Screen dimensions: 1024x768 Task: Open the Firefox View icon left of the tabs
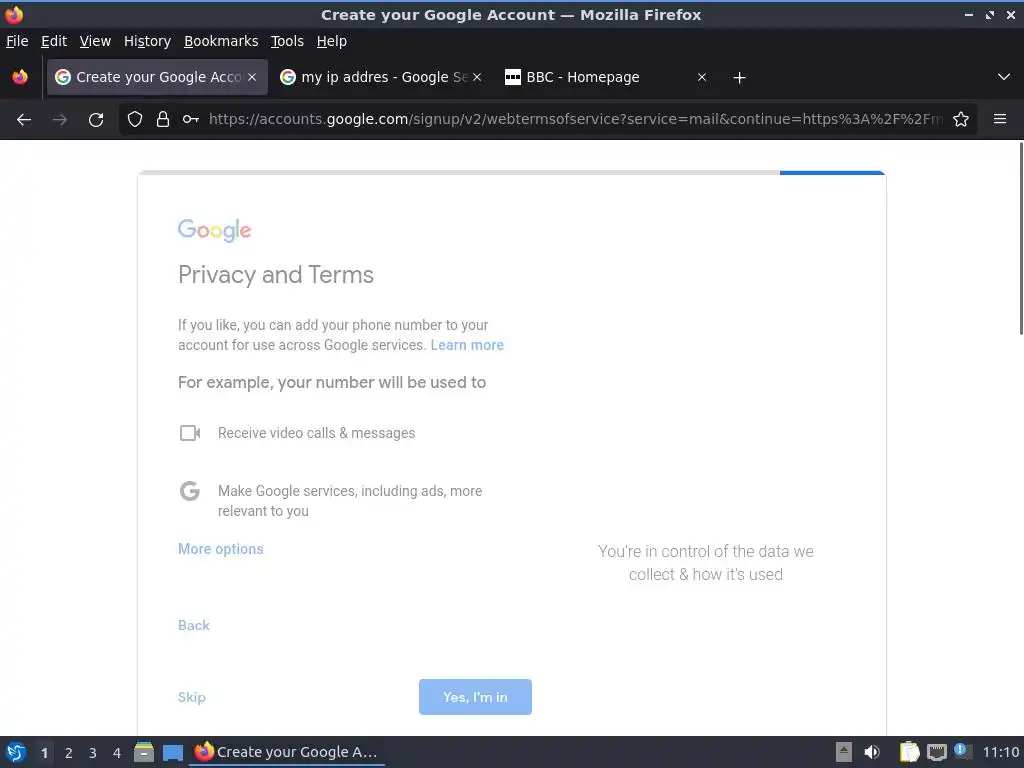tap(20, 77)
